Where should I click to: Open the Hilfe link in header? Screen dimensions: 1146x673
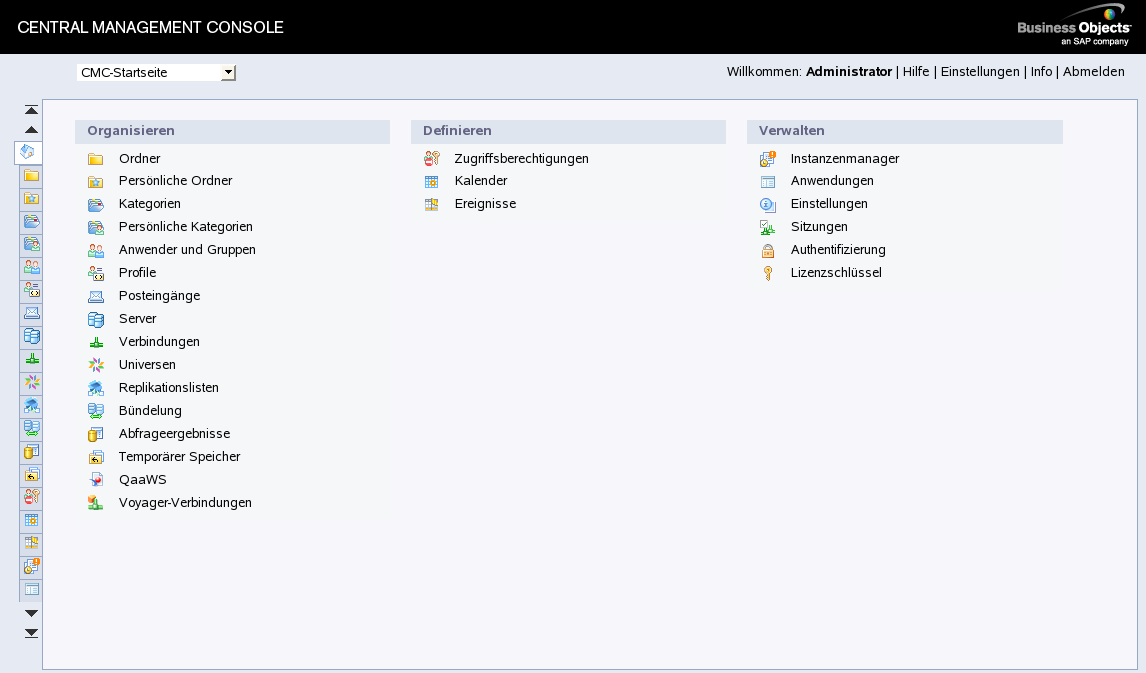916,72
